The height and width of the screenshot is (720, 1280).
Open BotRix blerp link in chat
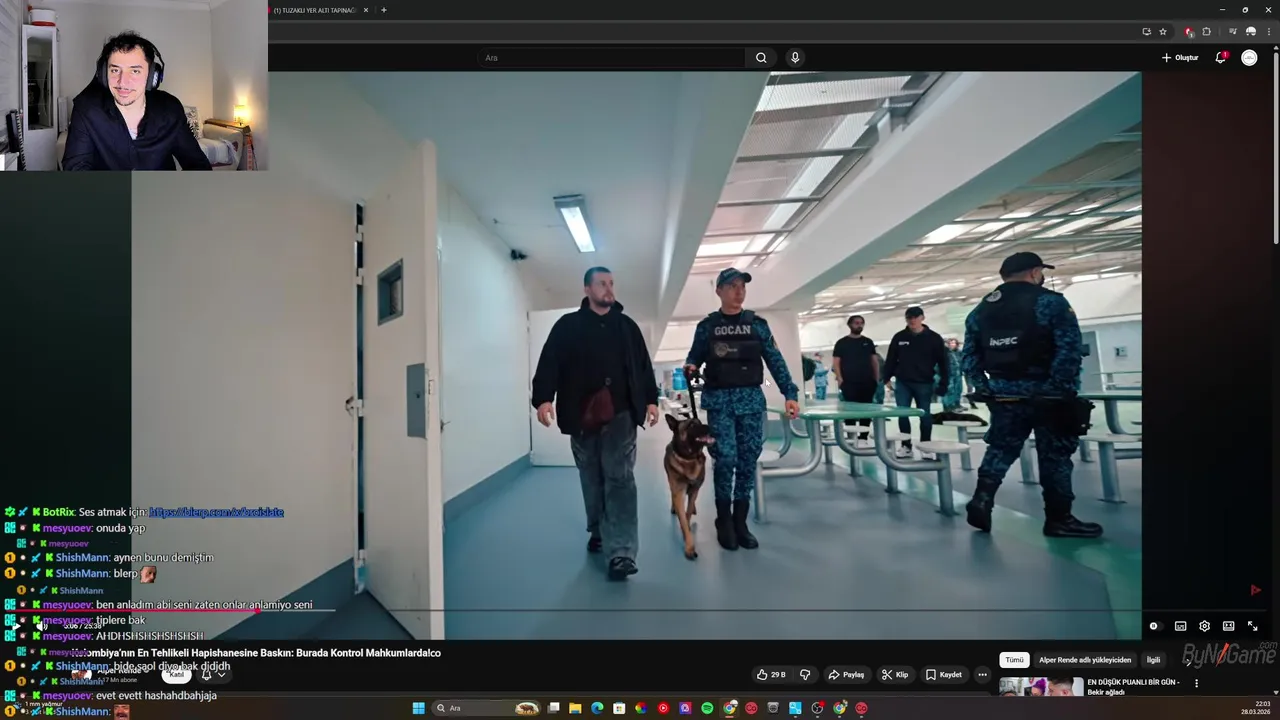[216, 512]
